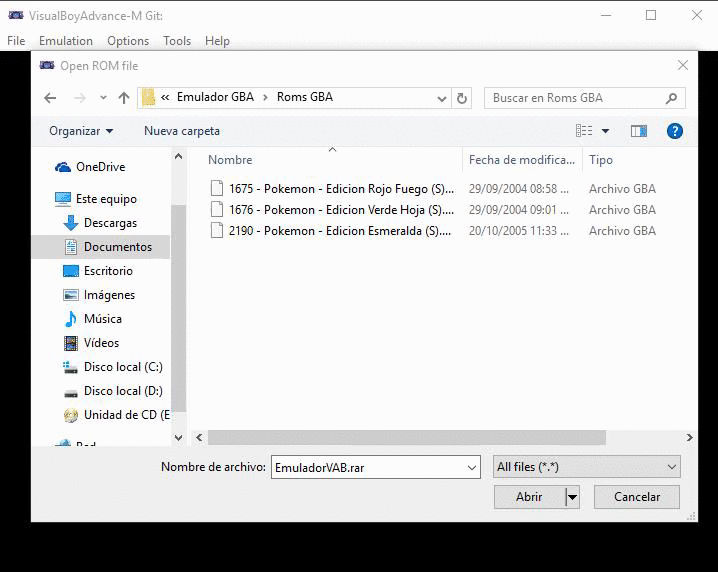The width and height of the screenshot is (718, 572).
Task: Click the Rojo Fuego file icon
Action: pyautogui.click(x=217, y=188)
